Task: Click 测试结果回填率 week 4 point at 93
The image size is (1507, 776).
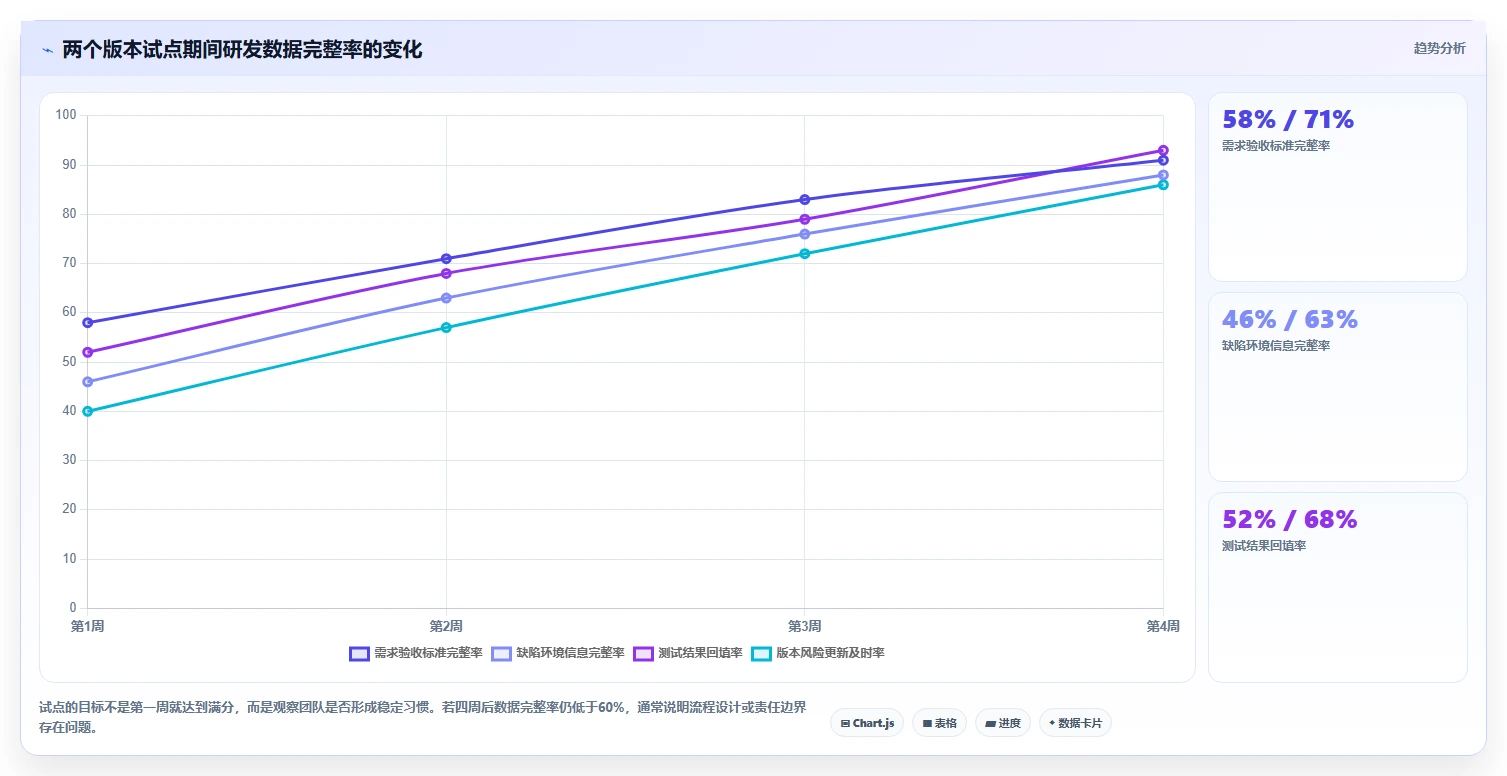Action: coord(1163,151)
